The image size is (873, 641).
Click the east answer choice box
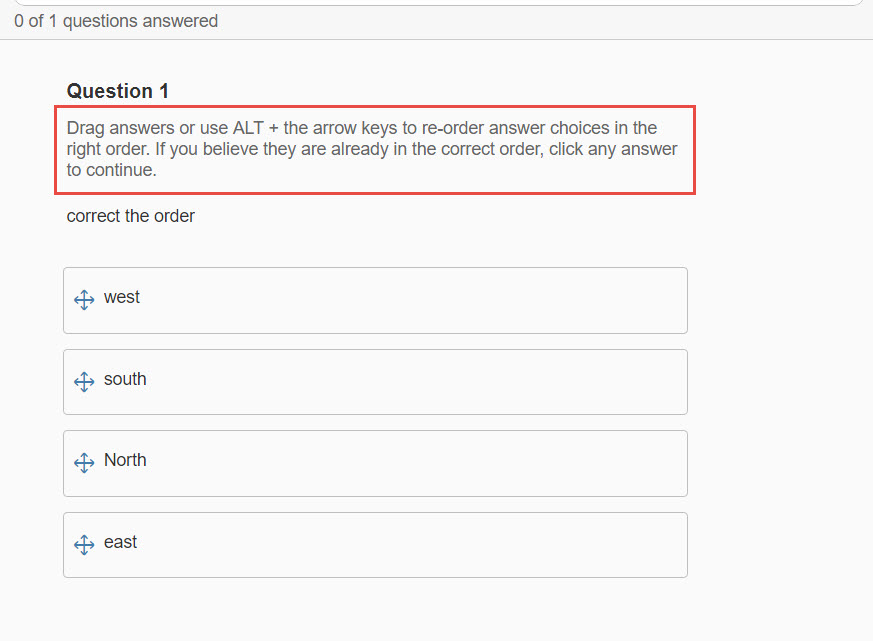point(375,545)
